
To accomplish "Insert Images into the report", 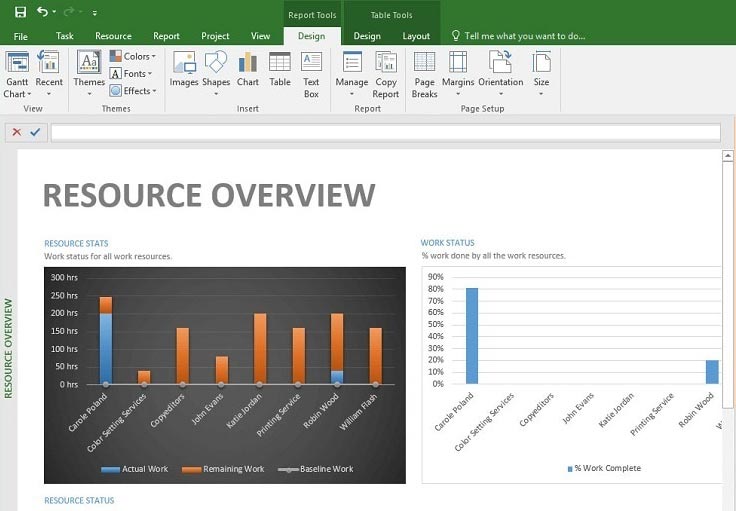I will [184, 70].
